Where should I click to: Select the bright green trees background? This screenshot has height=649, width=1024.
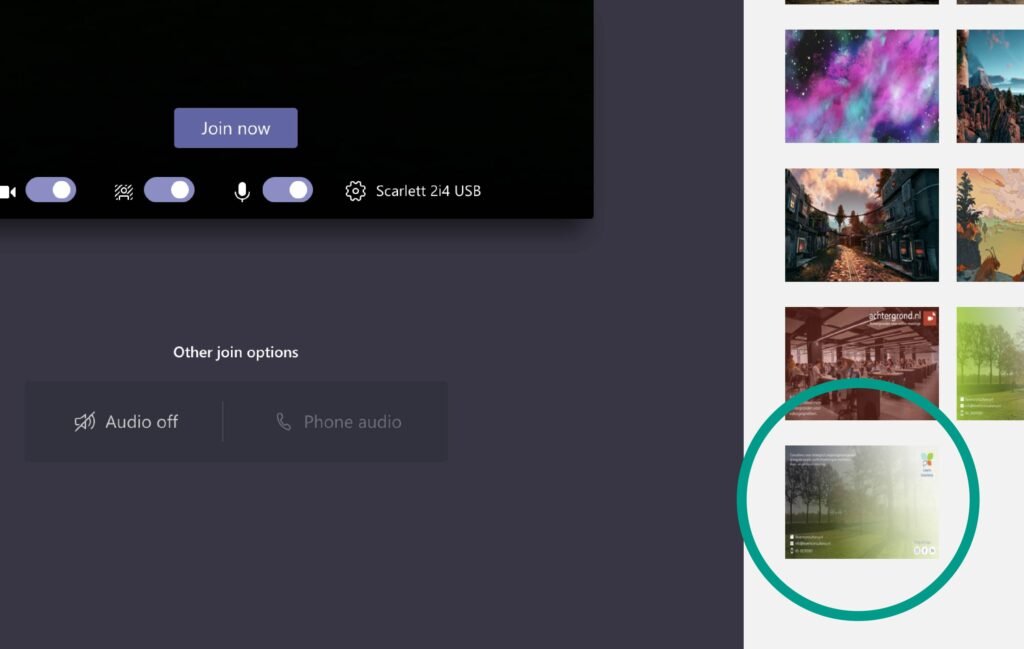point(990,363)
